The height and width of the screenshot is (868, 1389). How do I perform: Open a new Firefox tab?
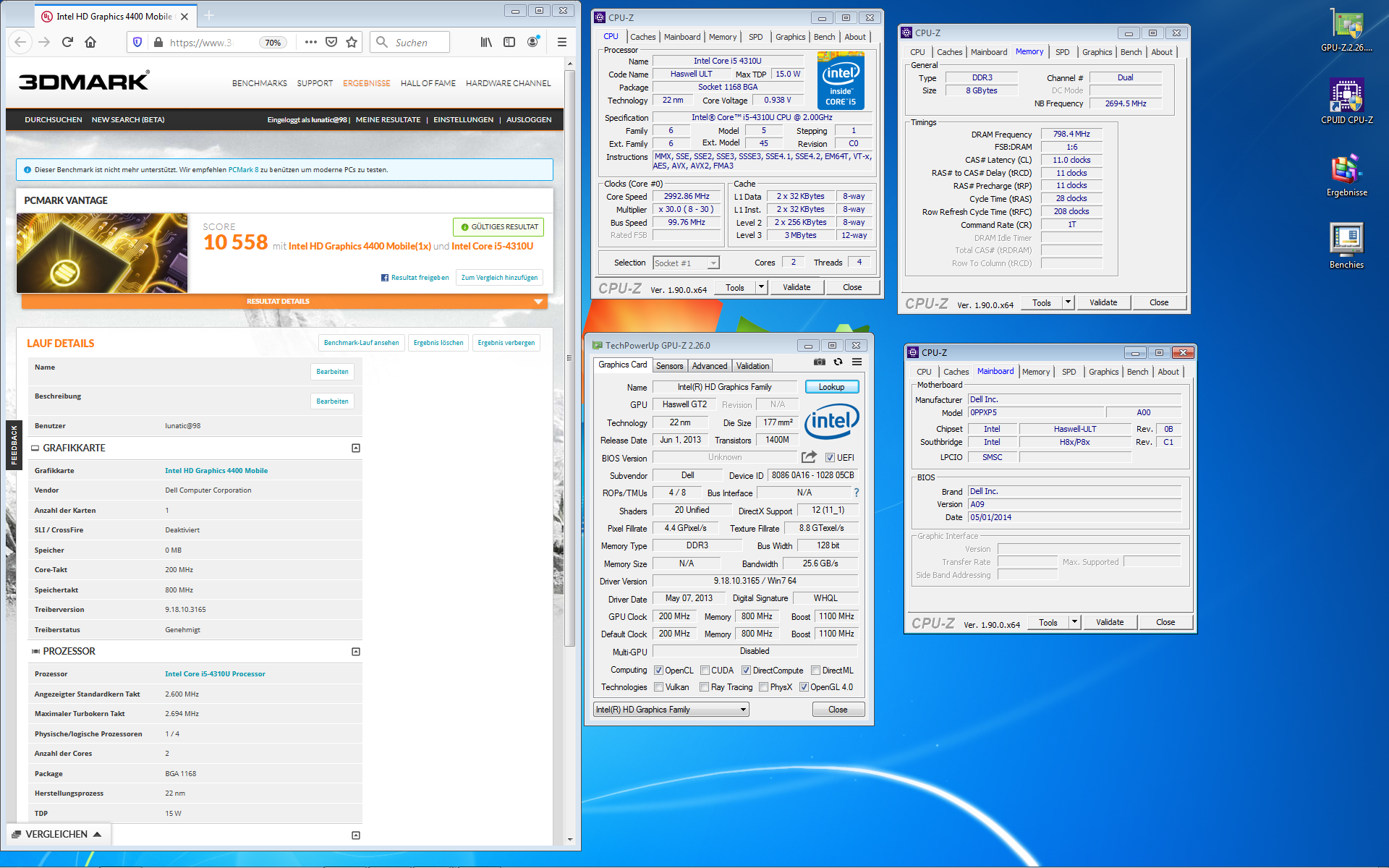[209, 15]
